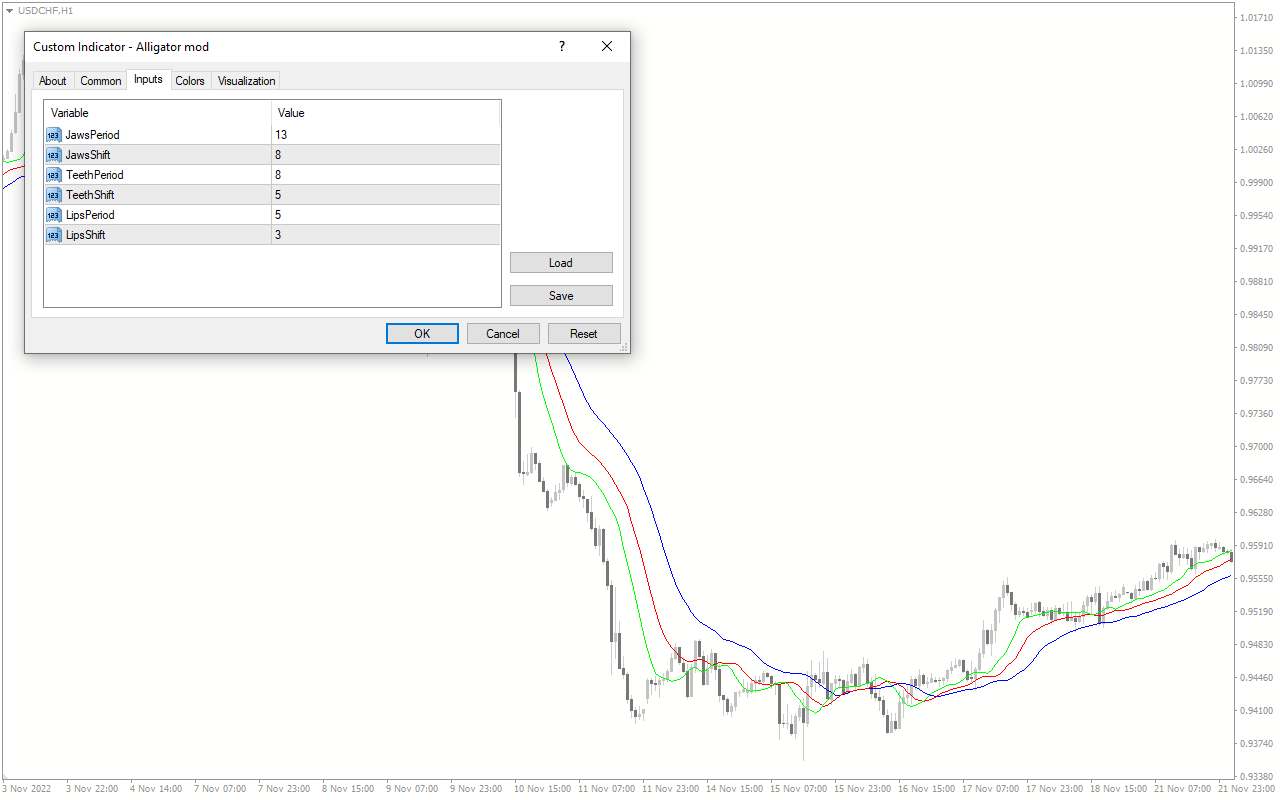Click the Cancel button
1280x800 pixels.
503,334
